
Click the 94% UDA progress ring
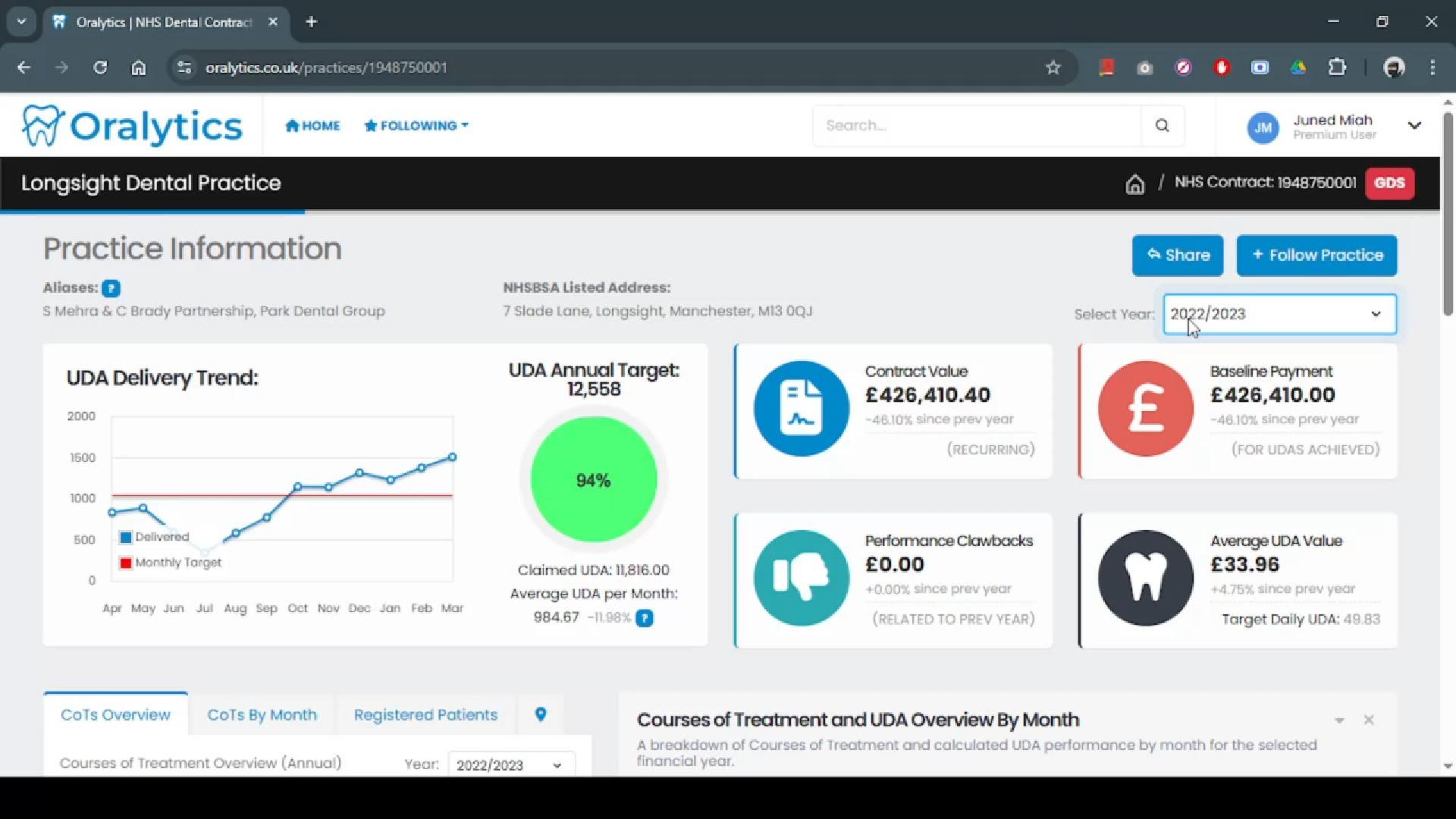coord(594,479)
